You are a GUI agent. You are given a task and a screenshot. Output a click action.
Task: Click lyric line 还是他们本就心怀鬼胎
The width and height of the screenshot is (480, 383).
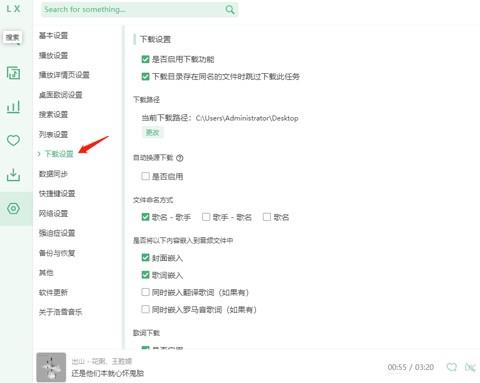108,373
